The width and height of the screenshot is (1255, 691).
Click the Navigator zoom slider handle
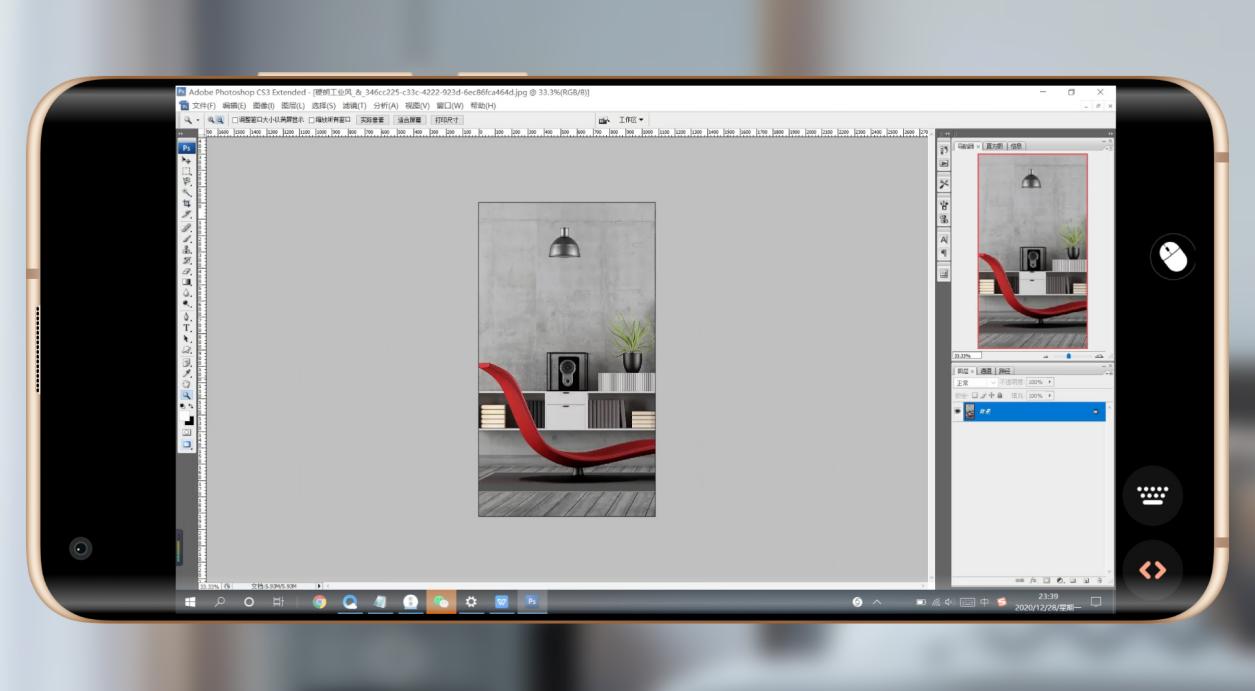1068,355
